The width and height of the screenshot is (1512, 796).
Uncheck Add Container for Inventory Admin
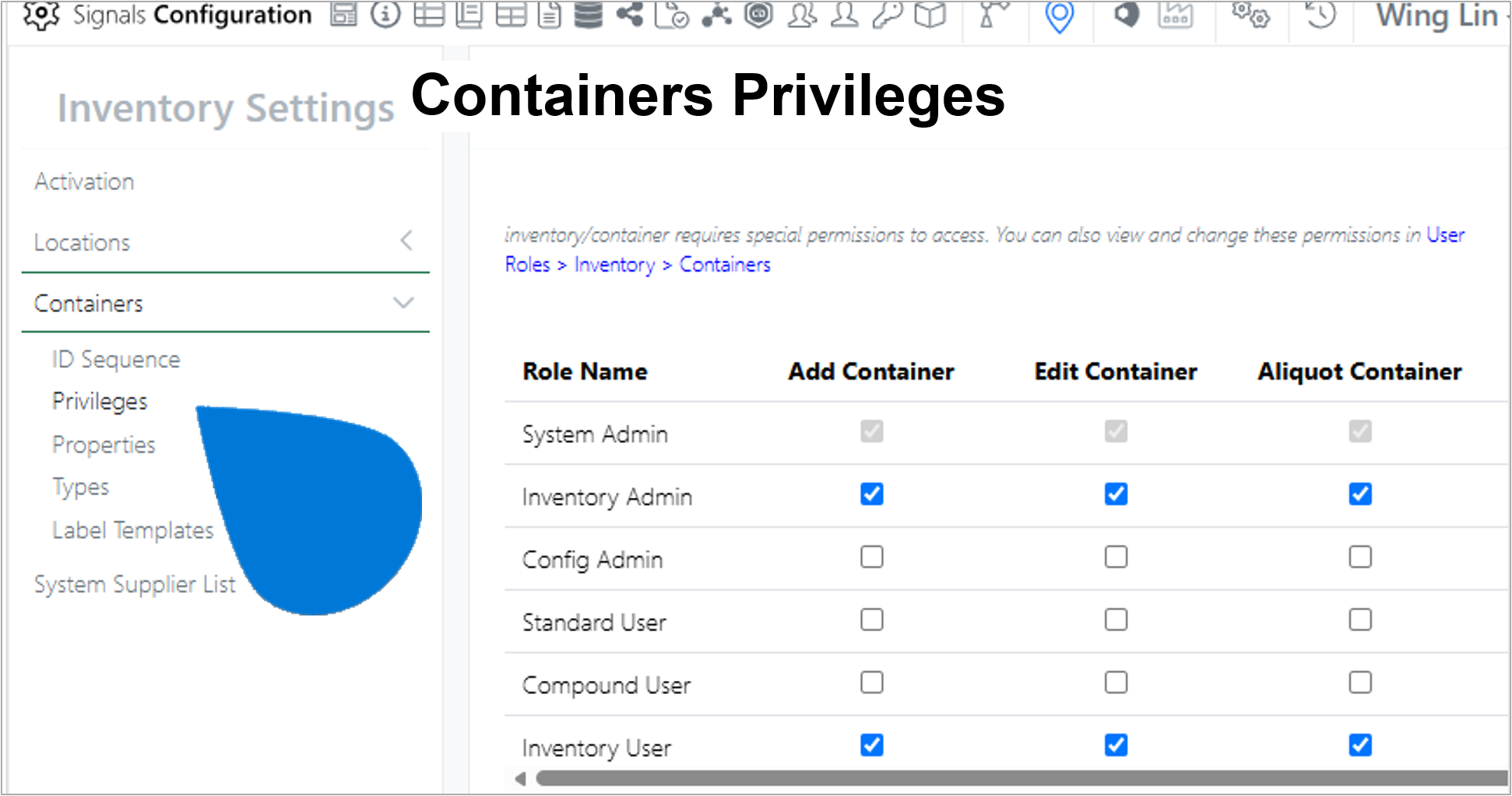point(871,494)
